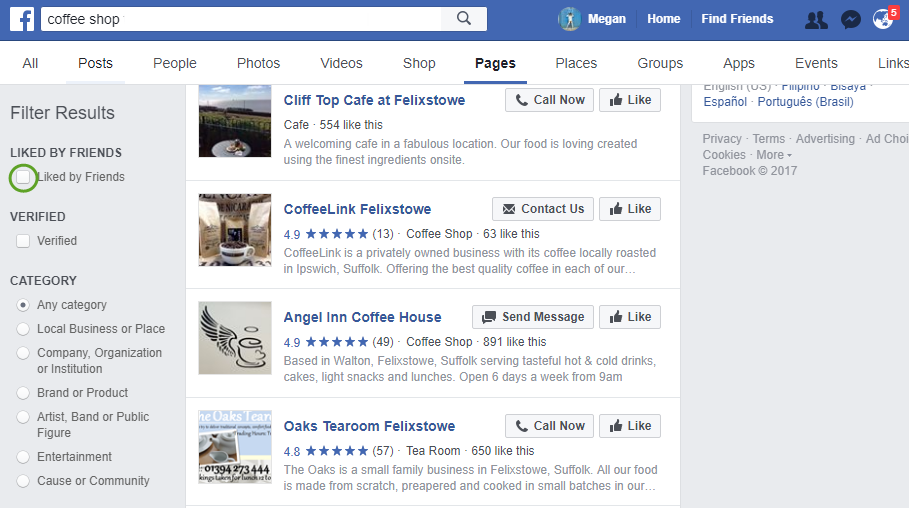Like Angel Inn Coffee House page
Screen dimensions: 909x508
[x=630, y=317]
